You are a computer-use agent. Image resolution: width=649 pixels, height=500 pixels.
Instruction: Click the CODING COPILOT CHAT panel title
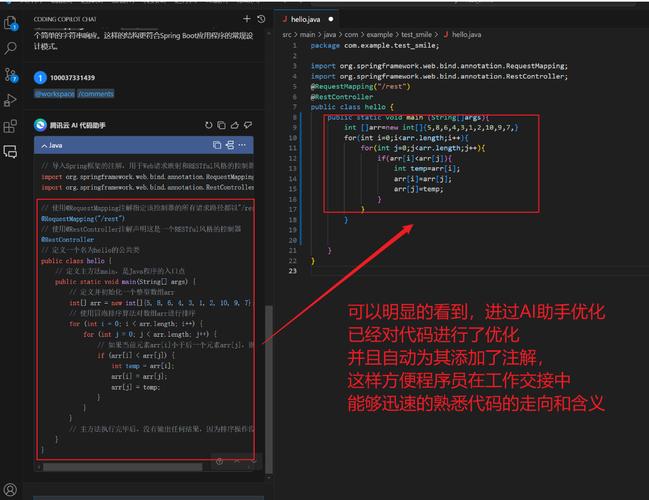pos(65,19)
